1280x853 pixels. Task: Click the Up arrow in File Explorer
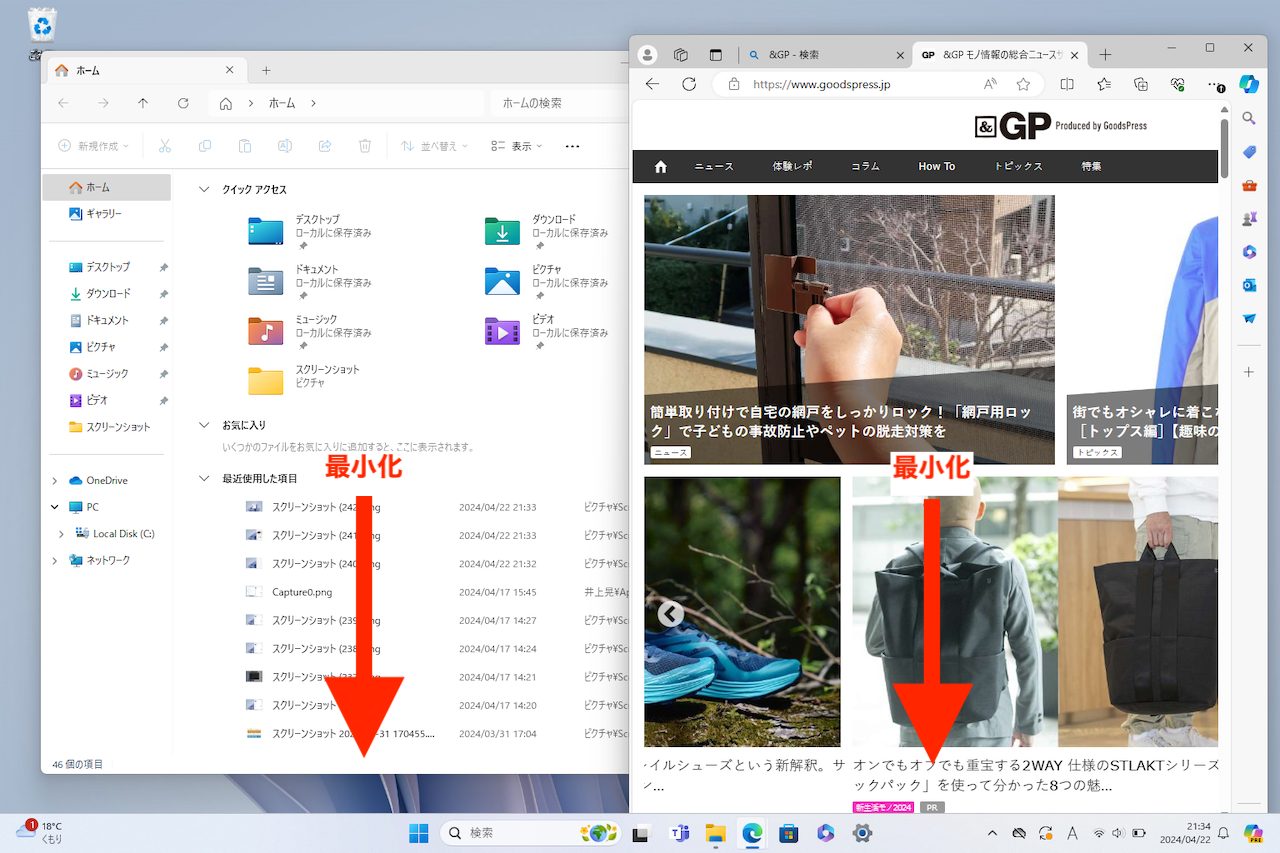pyautogui.click(x=143, y=103)
